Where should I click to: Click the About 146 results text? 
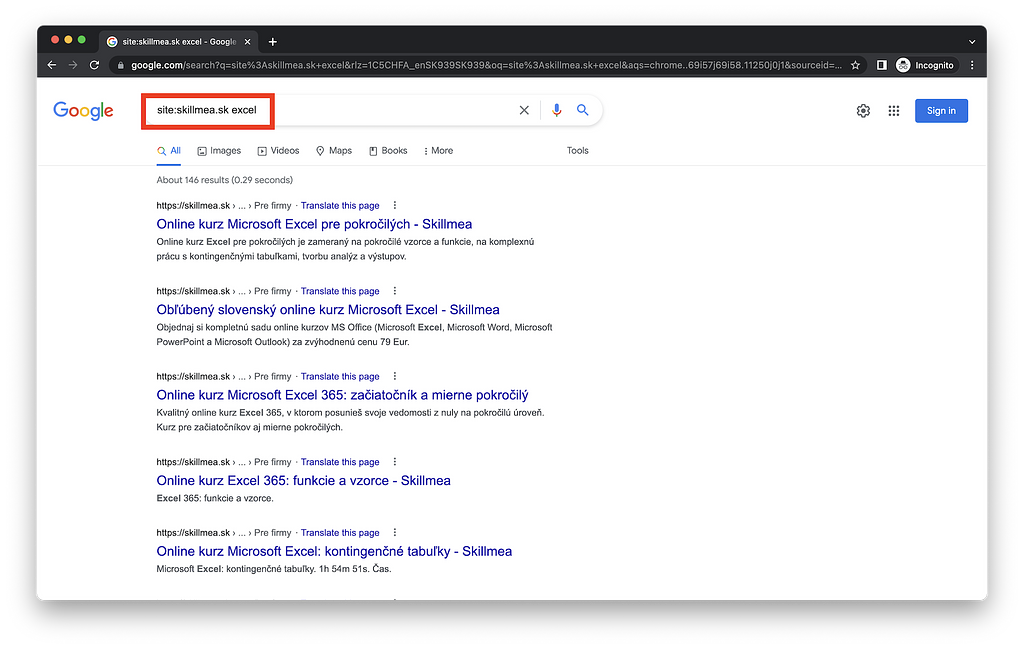(x=225, y=180)
